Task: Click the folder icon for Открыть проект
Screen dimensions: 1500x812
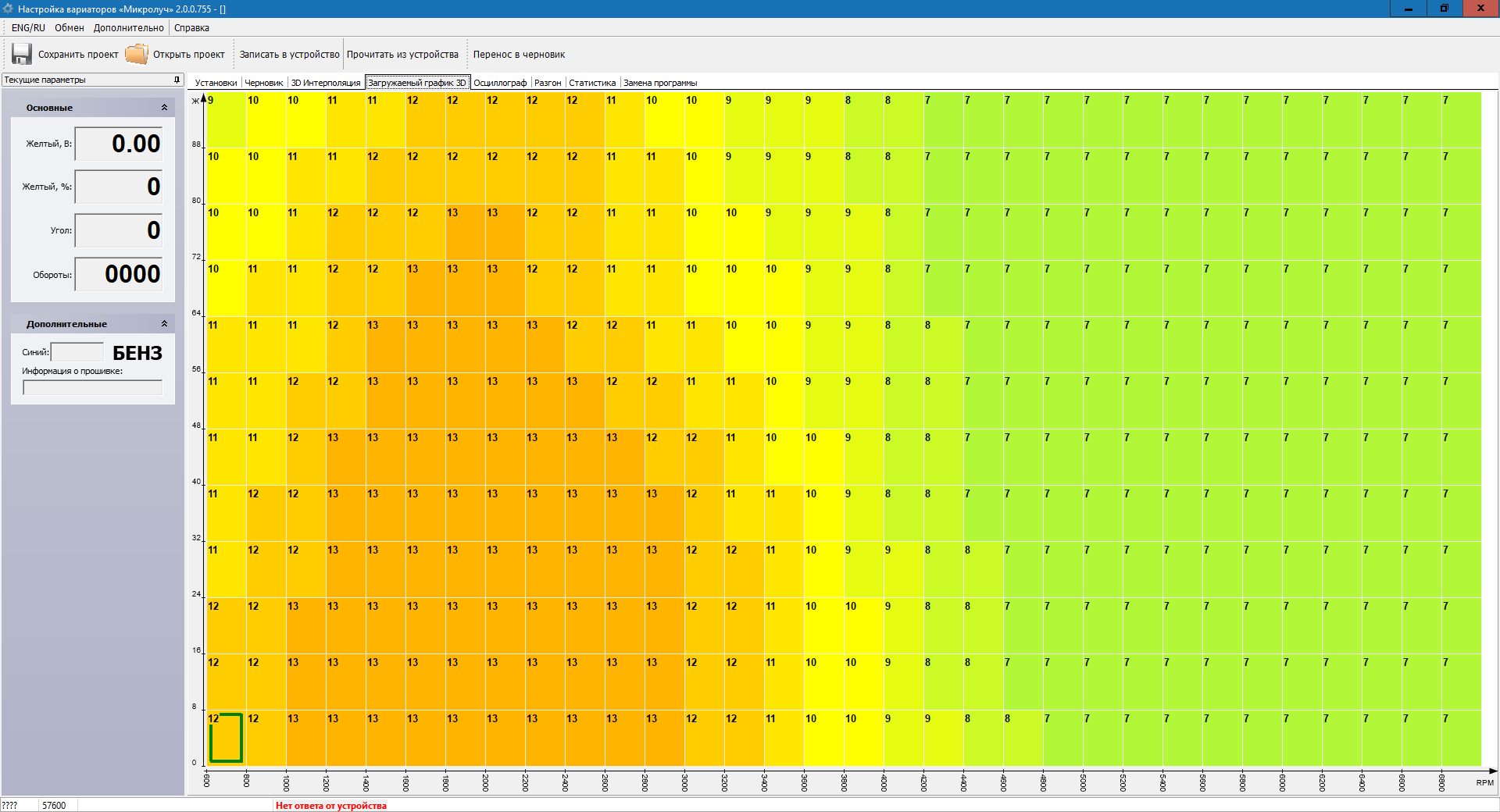Action: pos(137,54)
